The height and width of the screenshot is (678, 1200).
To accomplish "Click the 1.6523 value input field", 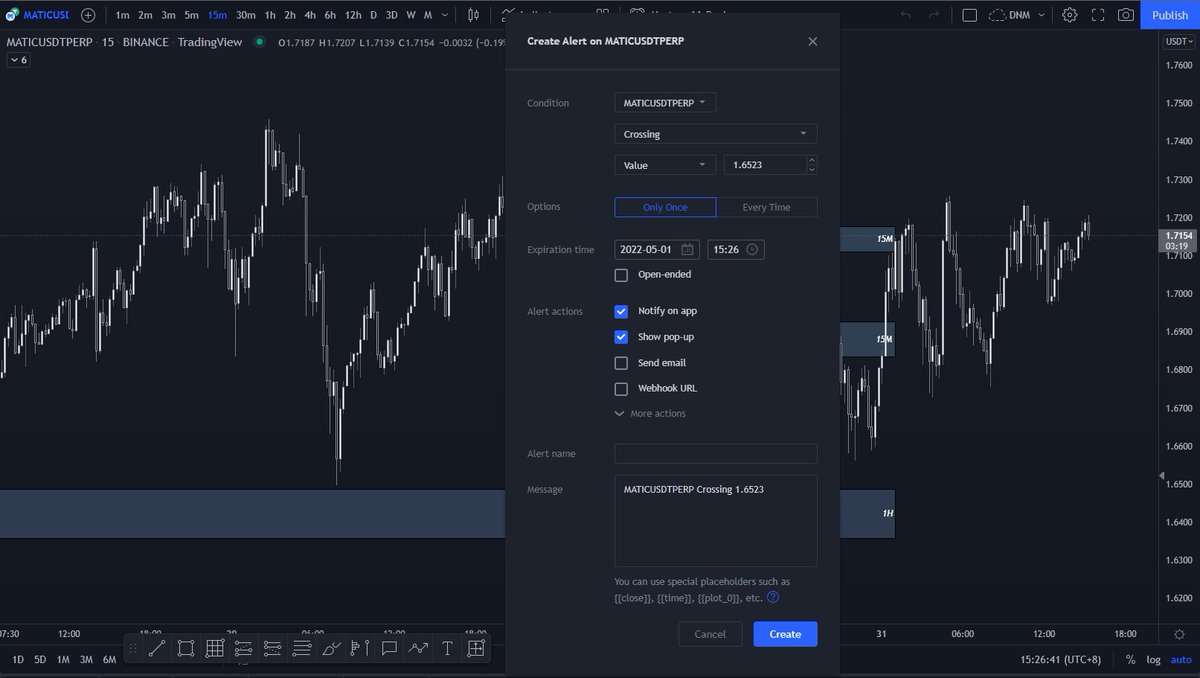I will 765,165.
